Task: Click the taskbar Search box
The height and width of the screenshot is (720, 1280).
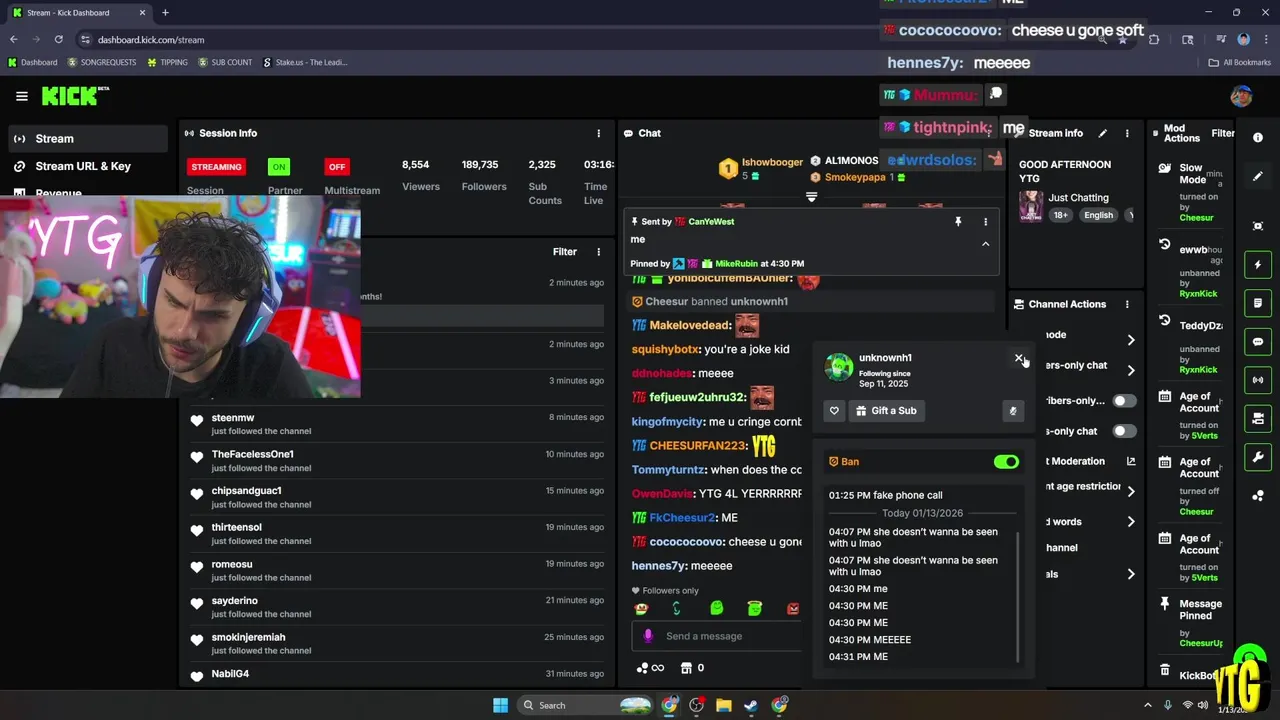Action: coord(586,705)
